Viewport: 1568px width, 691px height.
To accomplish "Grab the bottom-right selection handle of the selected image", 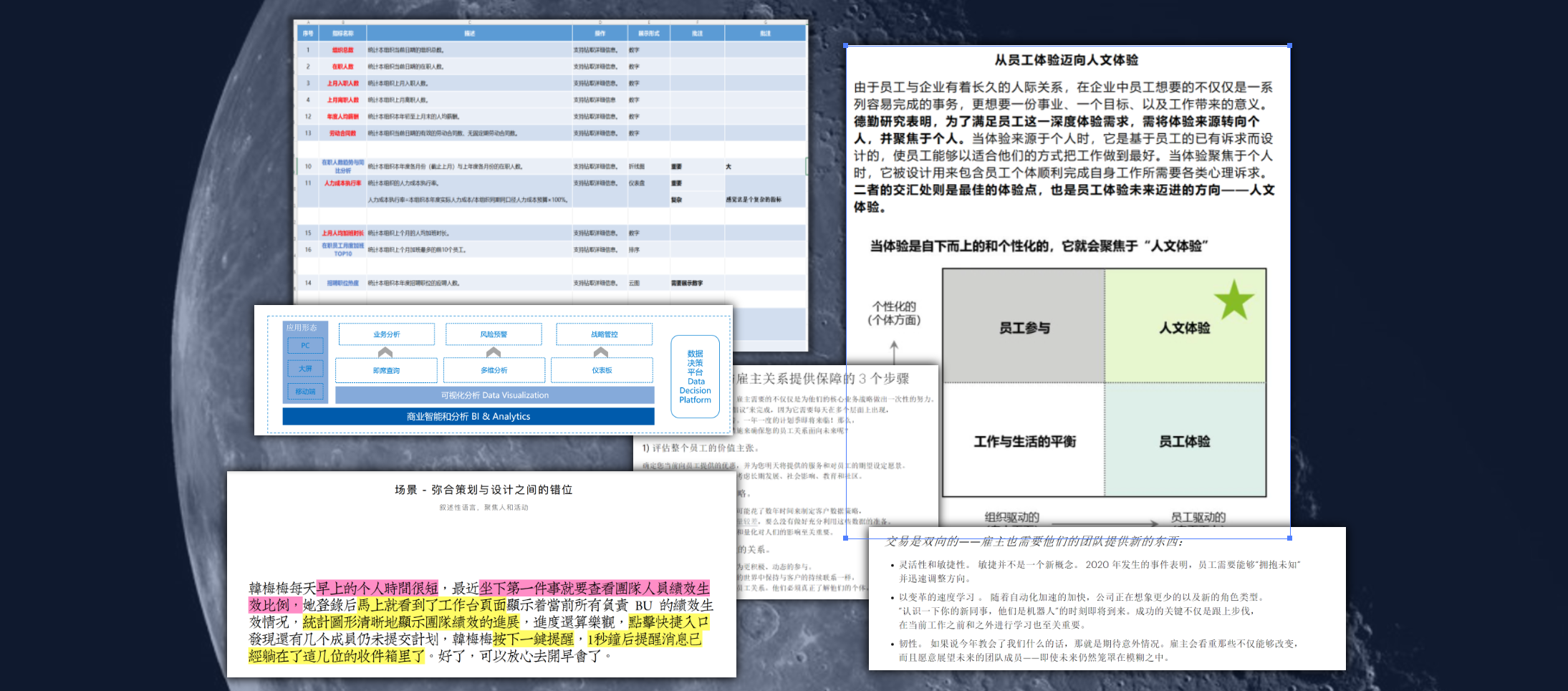I will click(1289, 538).
